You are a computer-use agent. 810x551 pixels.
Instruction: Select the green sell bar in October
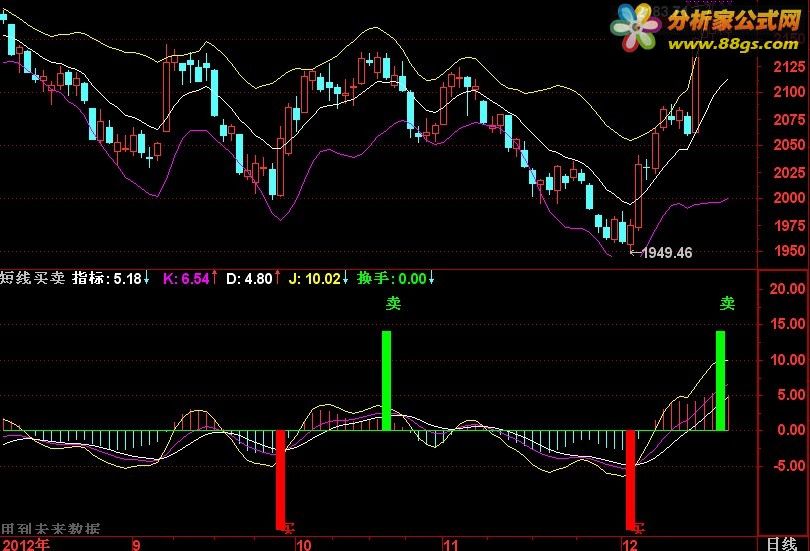[386, 381]
